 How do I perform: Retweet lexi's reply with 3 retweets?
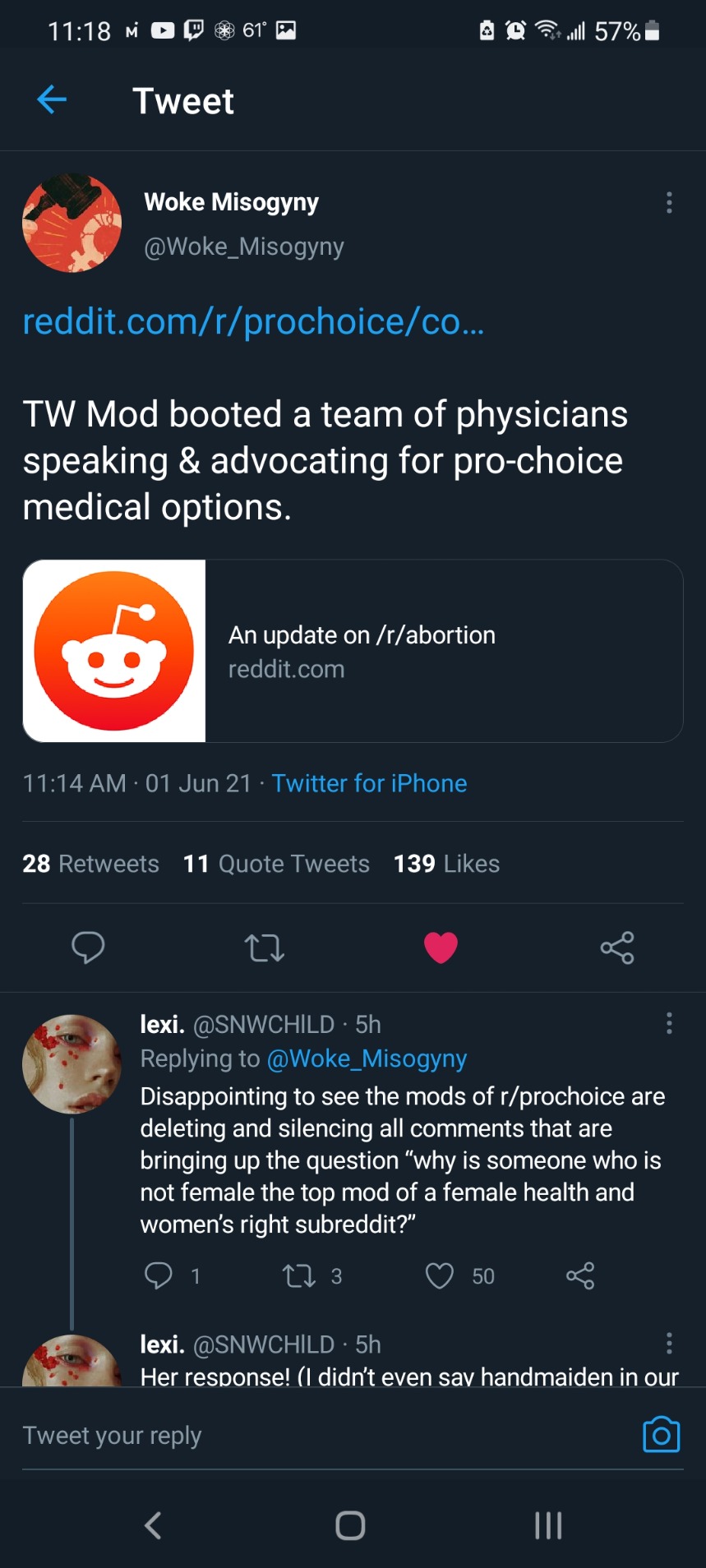click(298, 1275)
